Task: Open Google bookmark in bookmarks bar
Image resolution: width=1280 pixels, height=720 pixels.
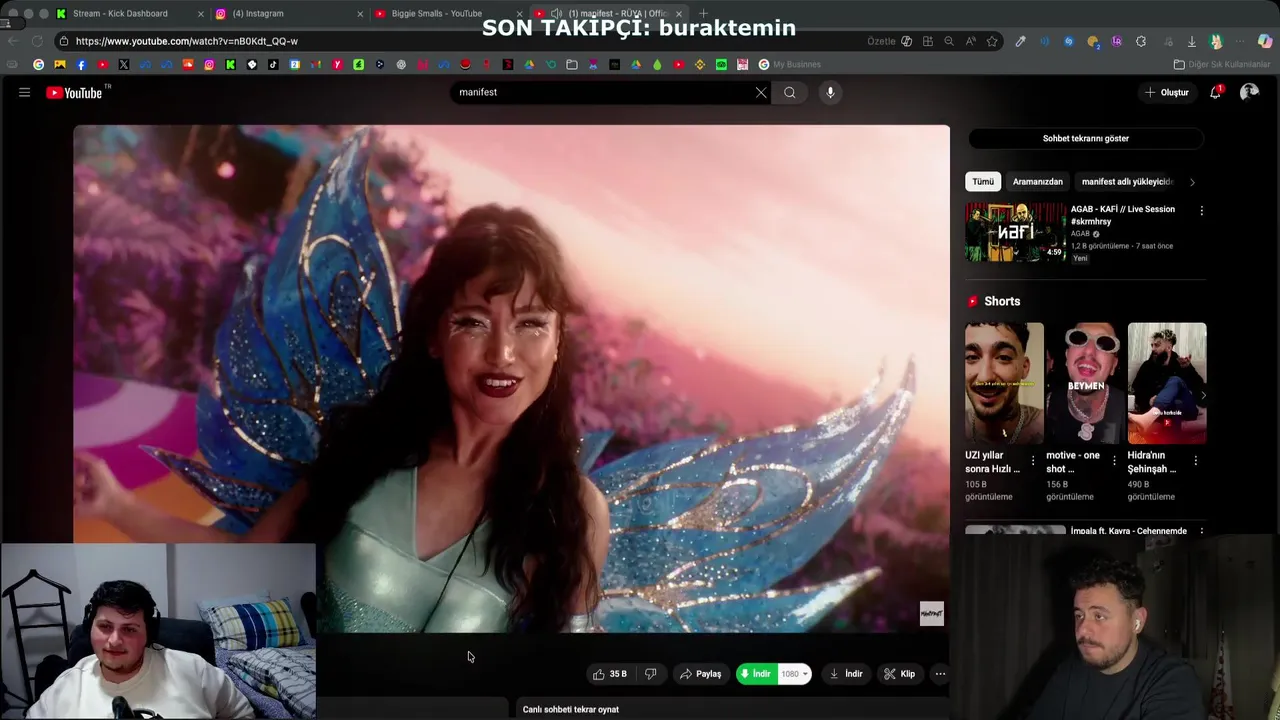Action: tap(38, 64)
